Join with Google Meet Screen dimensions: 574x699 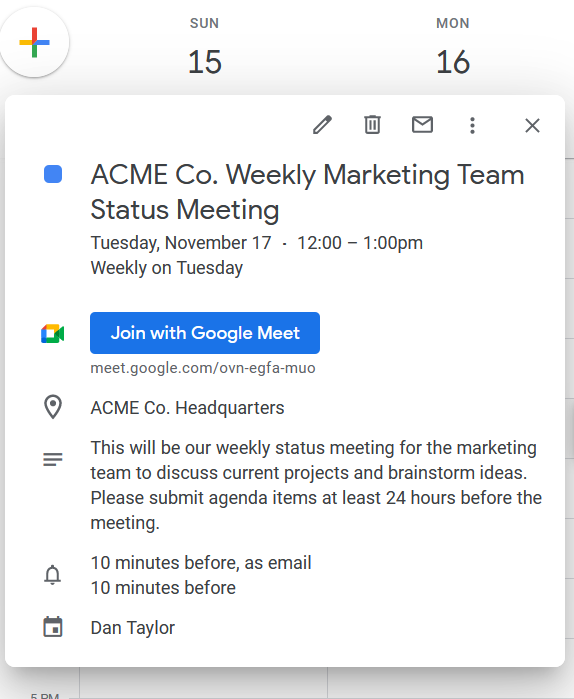click(205, 333)
